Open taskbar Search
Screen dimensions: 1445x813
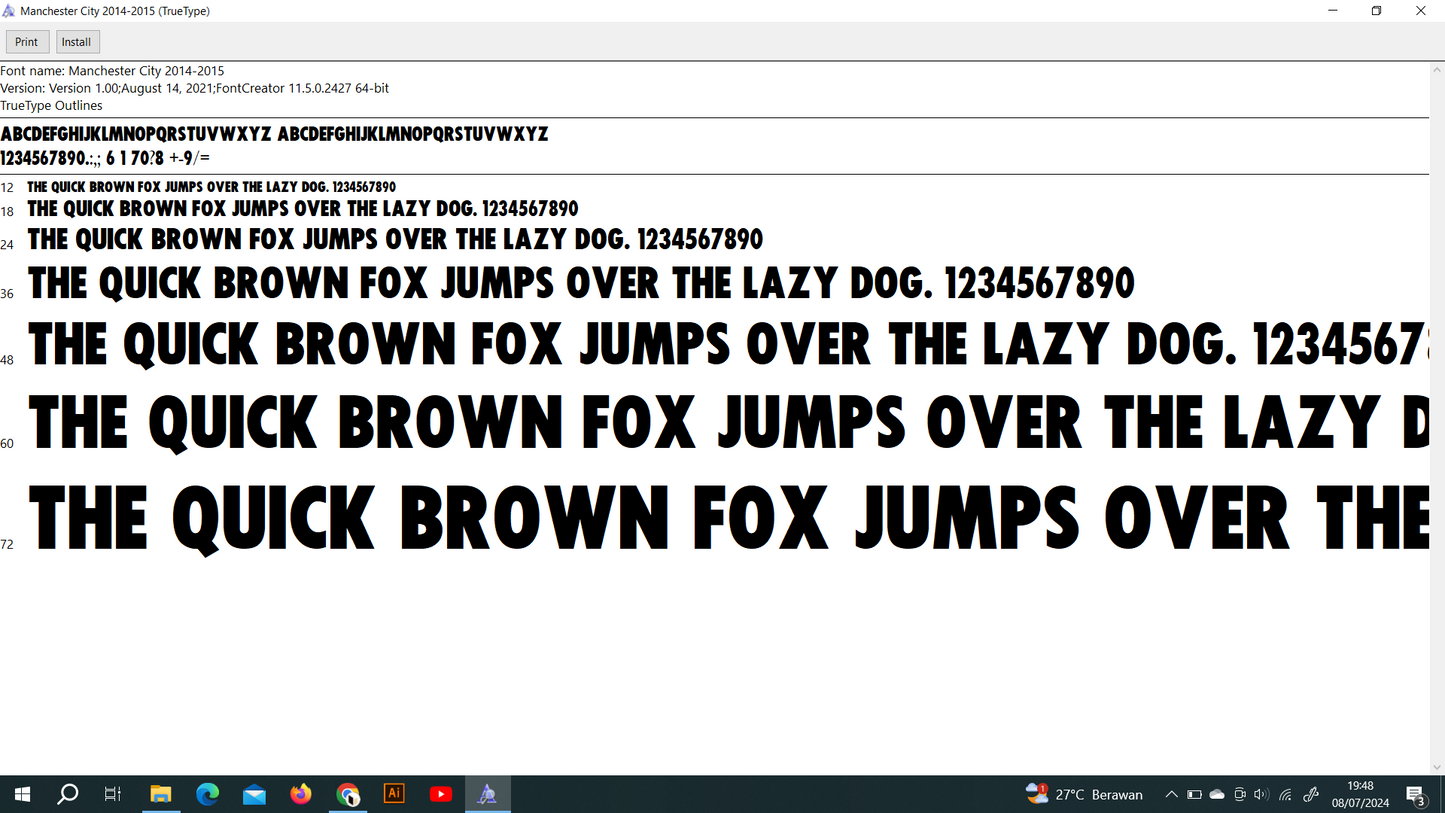(x=67, y=794)
